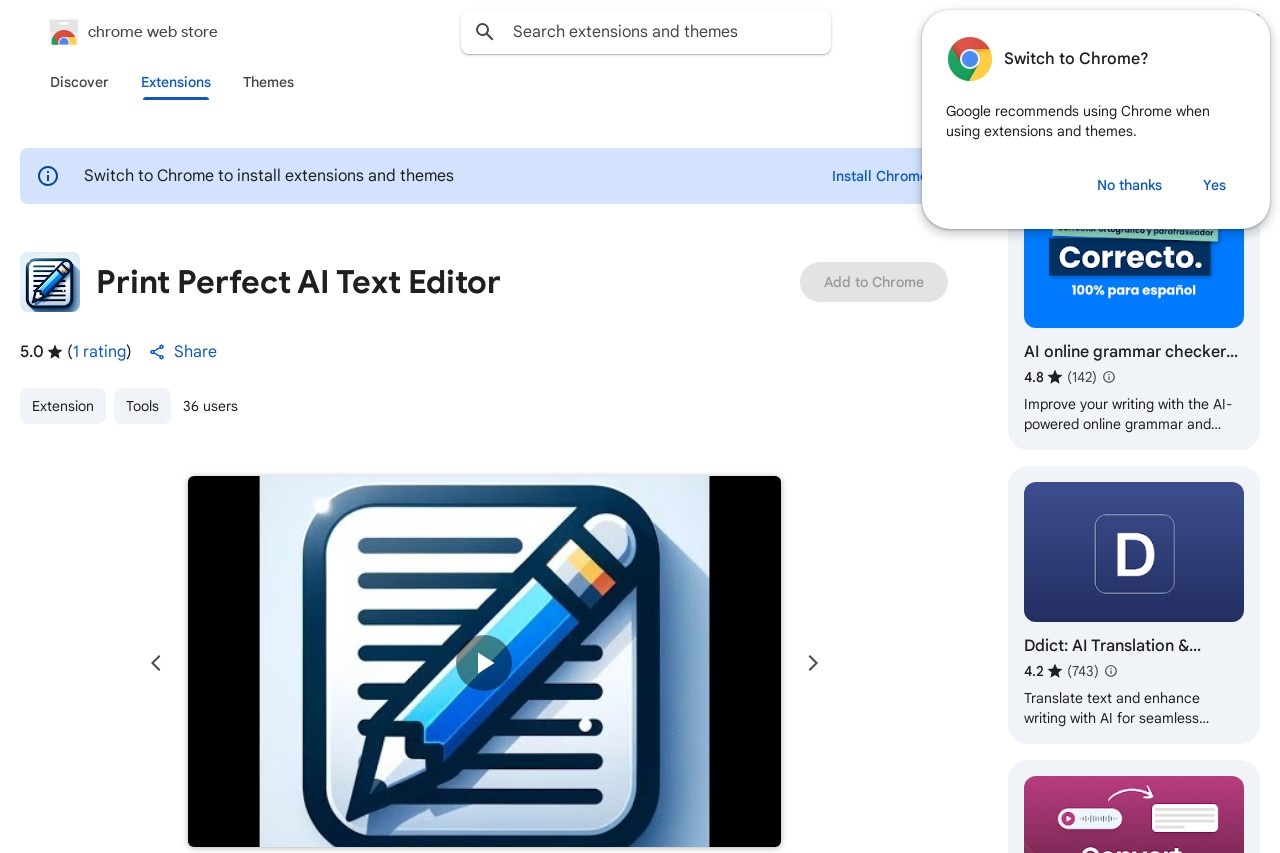1280x853 pixels.
Task: Decline with No thanks button
Action: pyautogui.click(x=1129, y=185)
